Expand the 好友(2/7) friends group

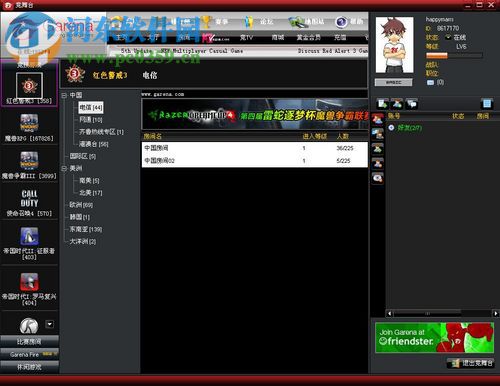(x=391, y=128)
